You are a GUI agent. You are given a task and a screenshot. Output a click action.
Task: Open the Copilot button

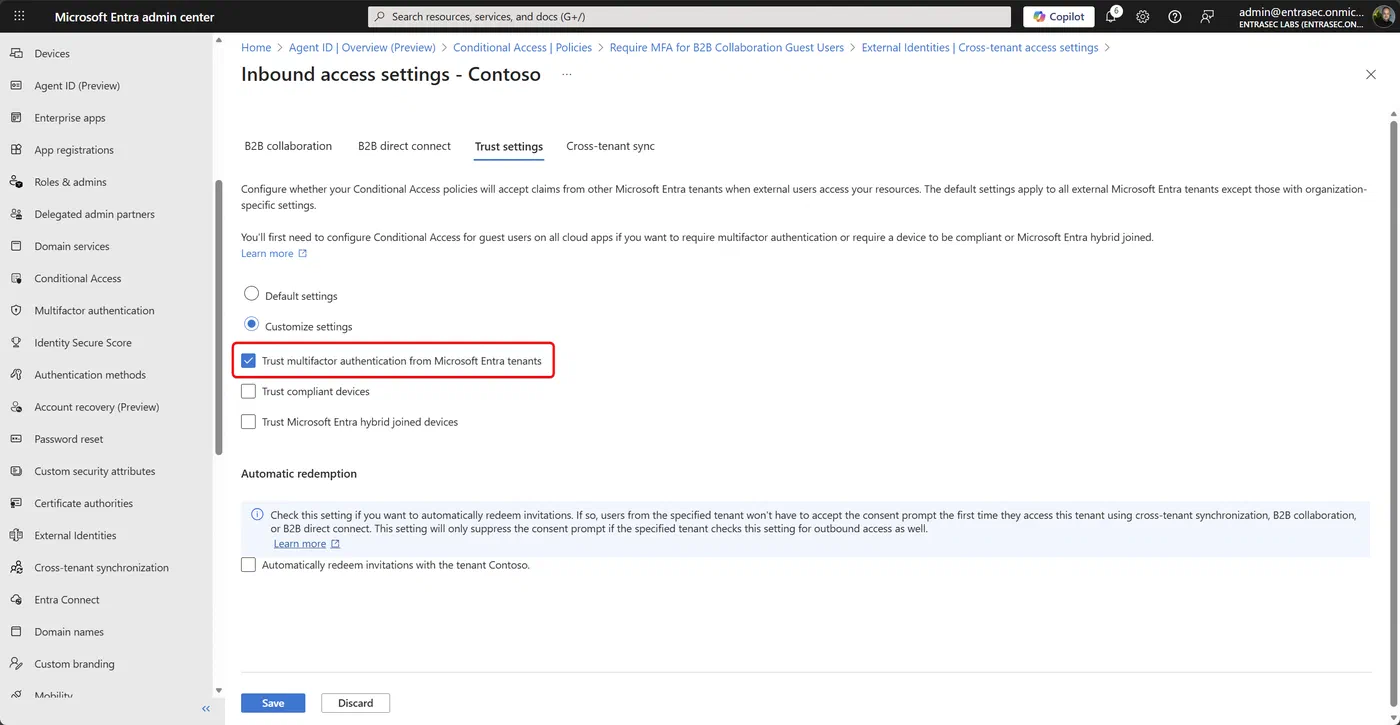(x=1058, y=17)
